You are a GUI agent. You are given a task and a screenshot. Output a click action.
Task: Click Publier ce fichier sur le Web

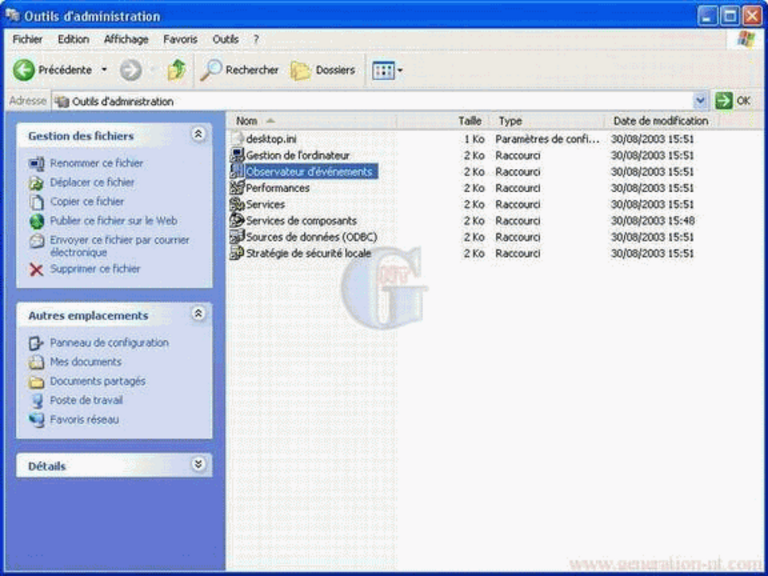point(114,220)
